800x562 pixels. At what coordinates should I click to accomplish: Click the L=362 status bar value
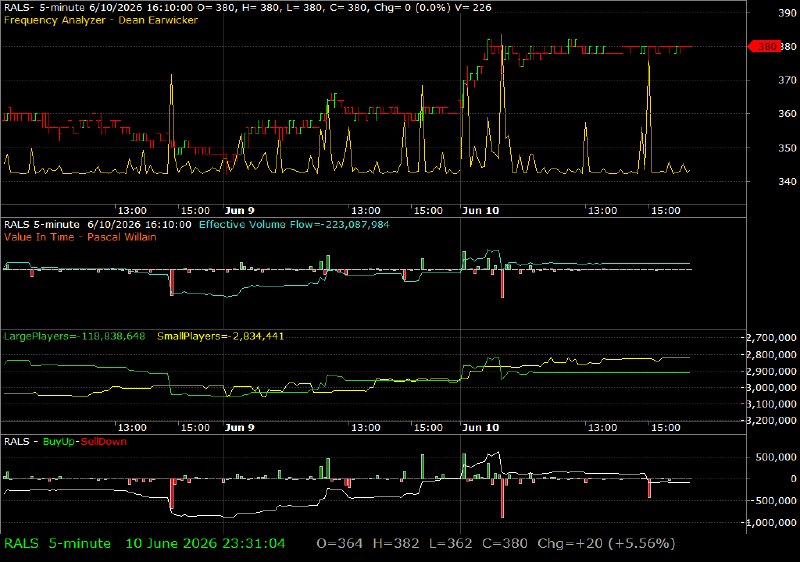(451, 544)
